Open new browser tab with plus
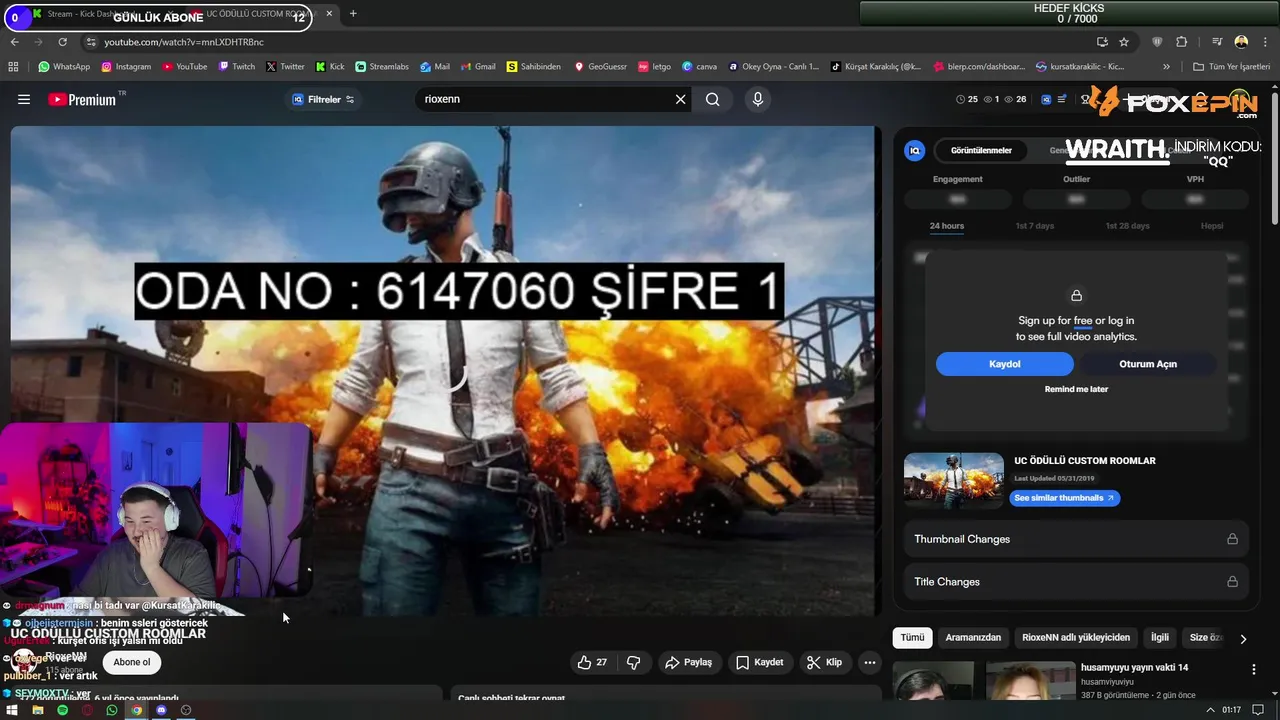The width and height of the screenshot is (1280, 720). (353, 13)
